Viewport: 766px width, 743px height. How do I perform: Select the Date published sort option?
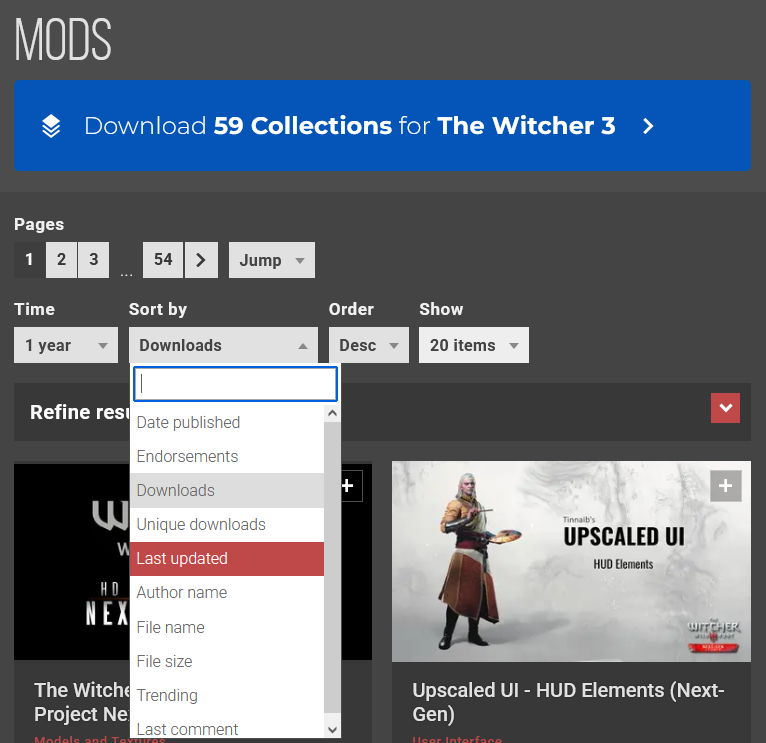pos(227,422)
